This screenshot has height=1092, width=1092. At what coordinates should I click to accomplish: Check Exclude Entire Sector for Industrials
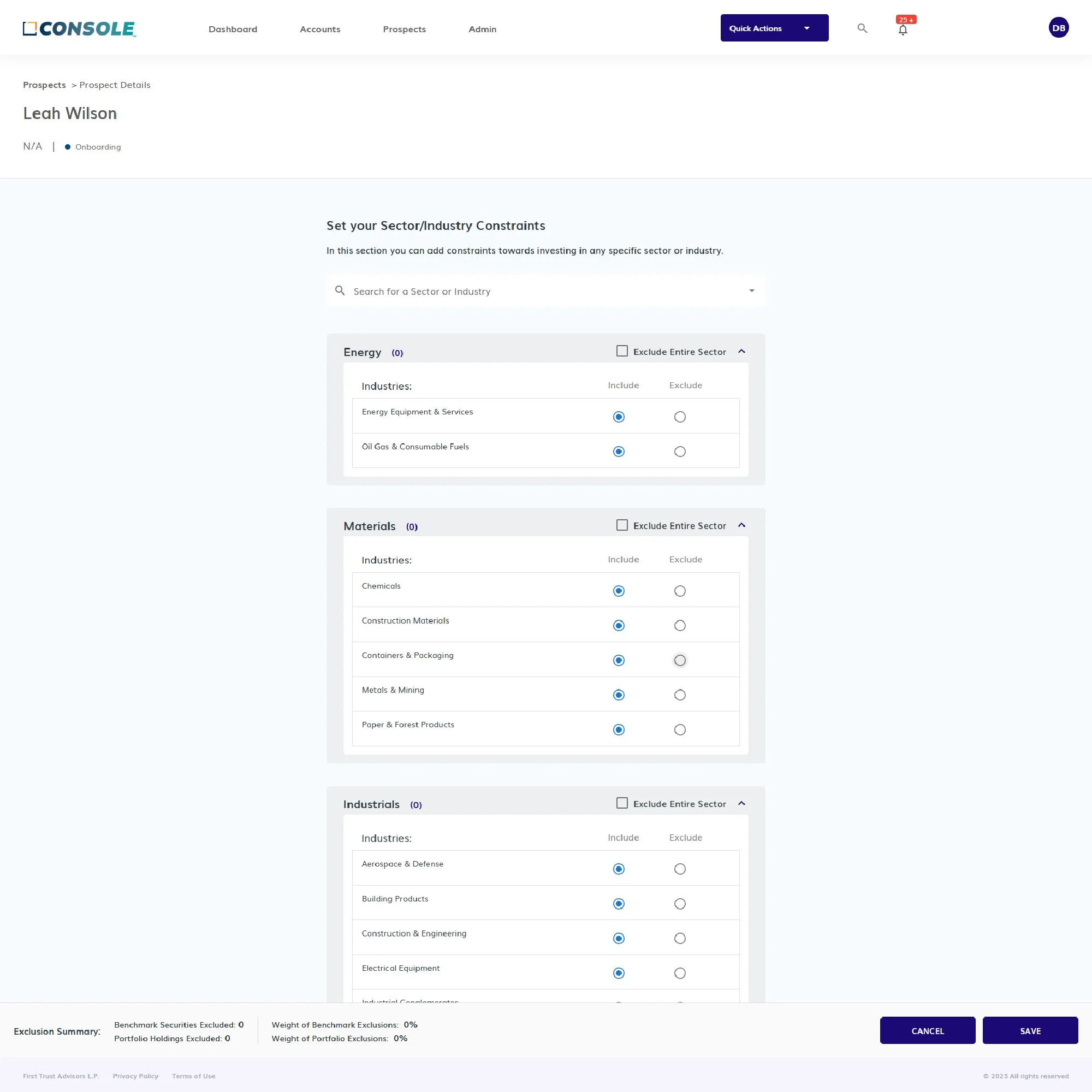[x=622, y=803]
